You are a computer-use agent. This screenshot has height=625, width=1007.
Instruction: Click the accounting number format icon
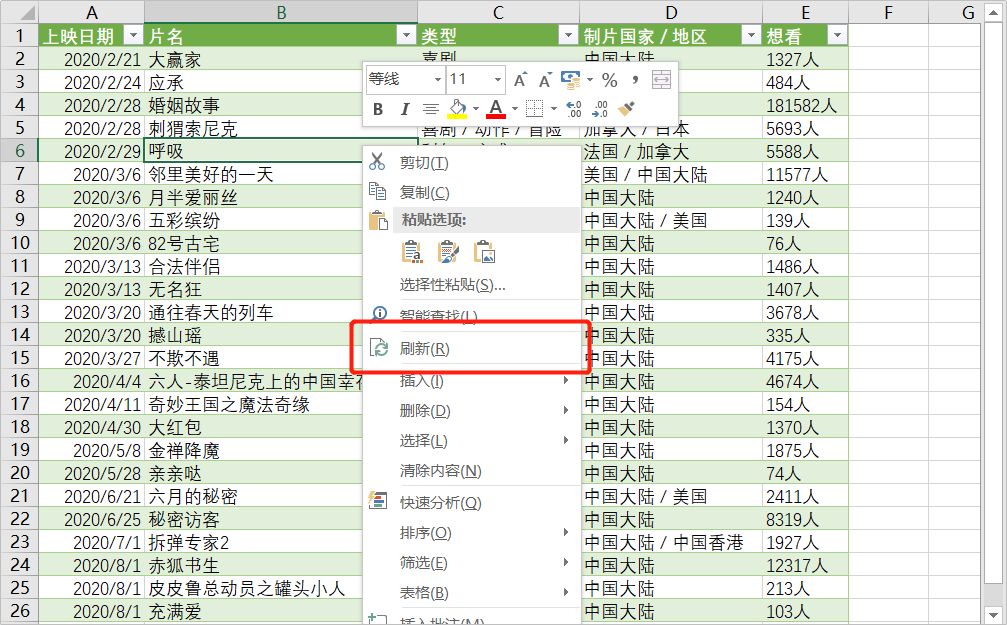tap(570, 80)
